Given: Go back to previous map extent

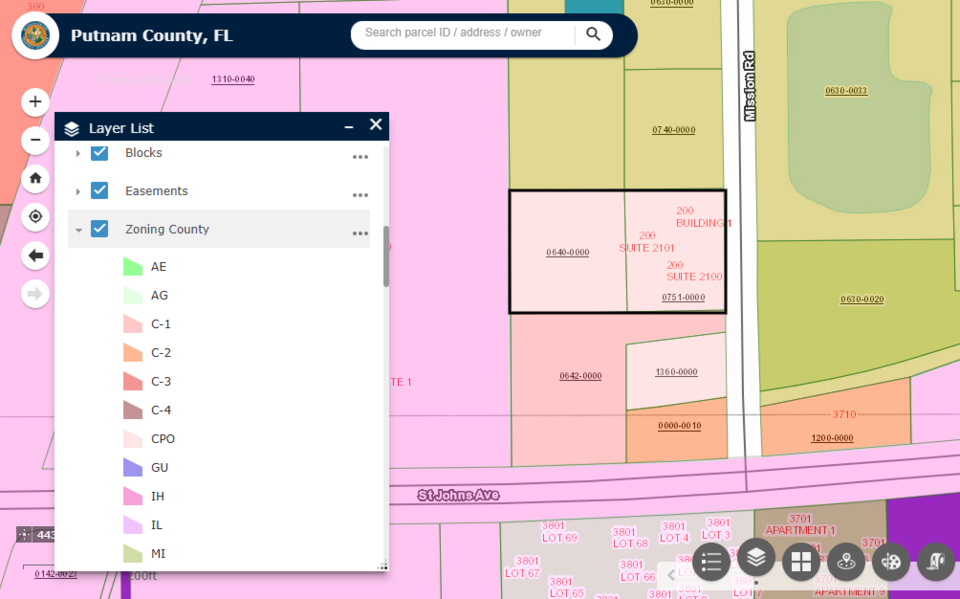Looking at the screenshot, I should coord(35,256).
